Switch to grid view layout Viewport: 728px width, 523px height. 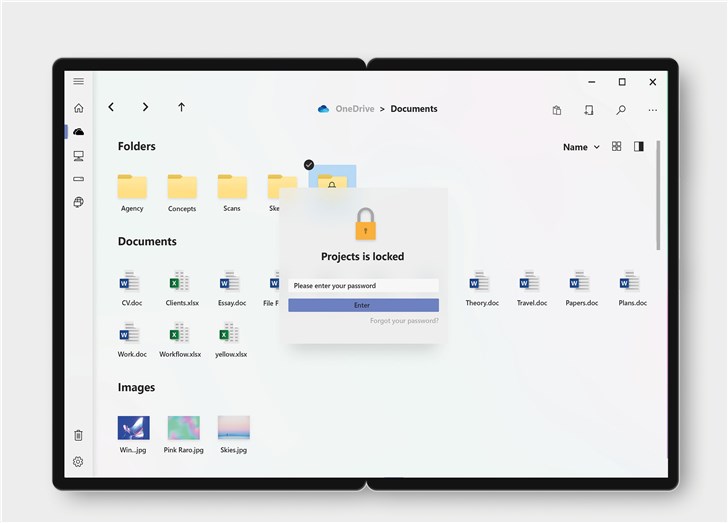[616, 146]
